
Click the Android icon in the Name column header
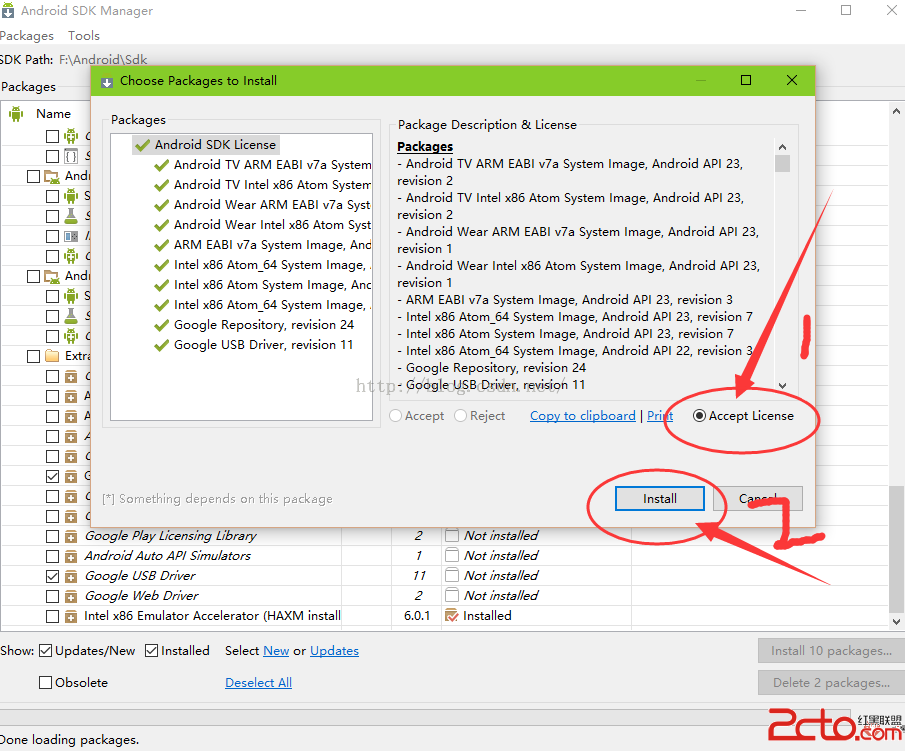(x=16, y=114)
